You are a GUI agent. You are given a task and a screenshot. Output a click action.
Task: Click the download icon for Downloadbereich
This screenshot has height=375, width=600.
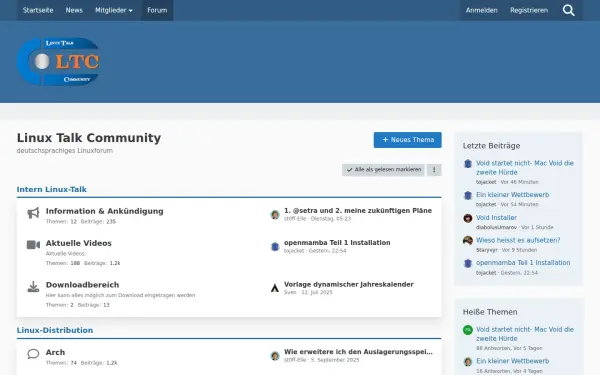pyautogui.click(x=33, y=287)
